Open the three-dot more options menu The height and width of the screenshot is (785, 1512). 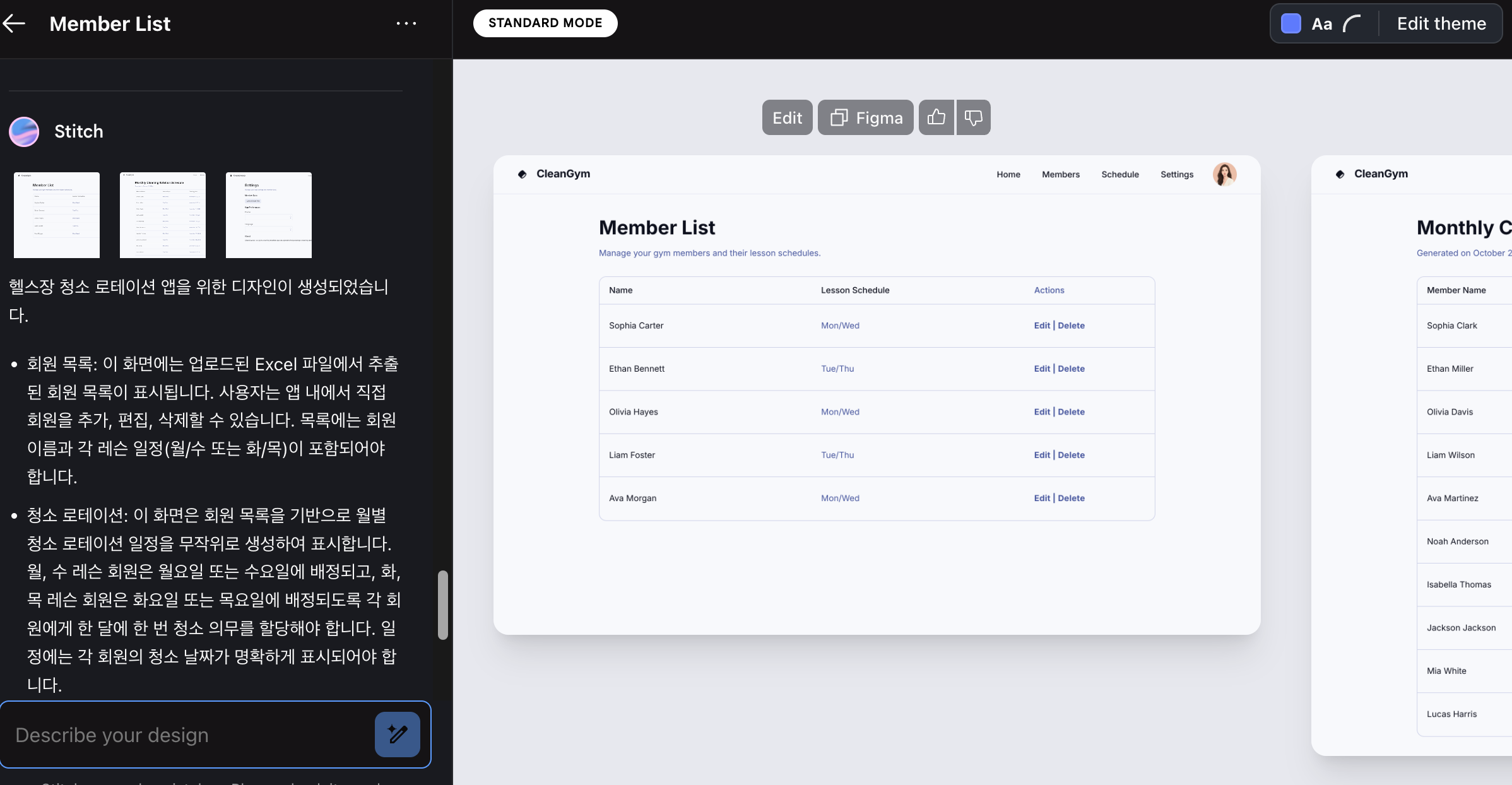[x=406, y=24]
